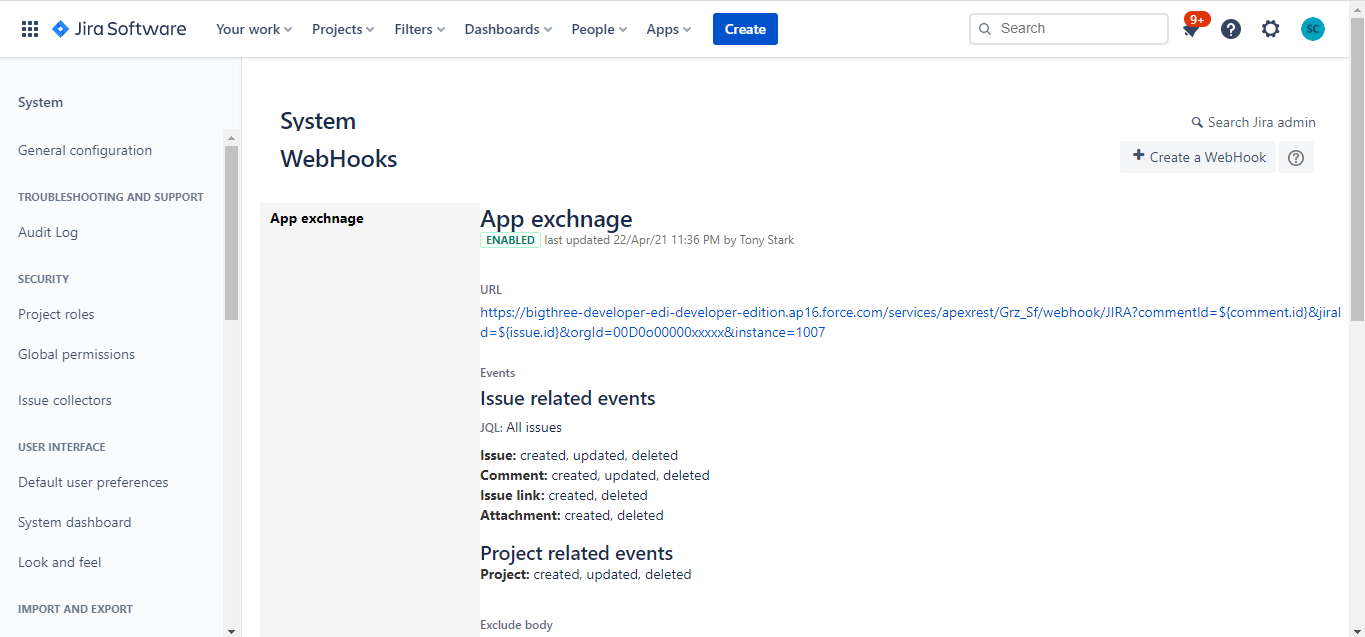
Task: Open the WebHooks help circle icon
Action: 1295,157
